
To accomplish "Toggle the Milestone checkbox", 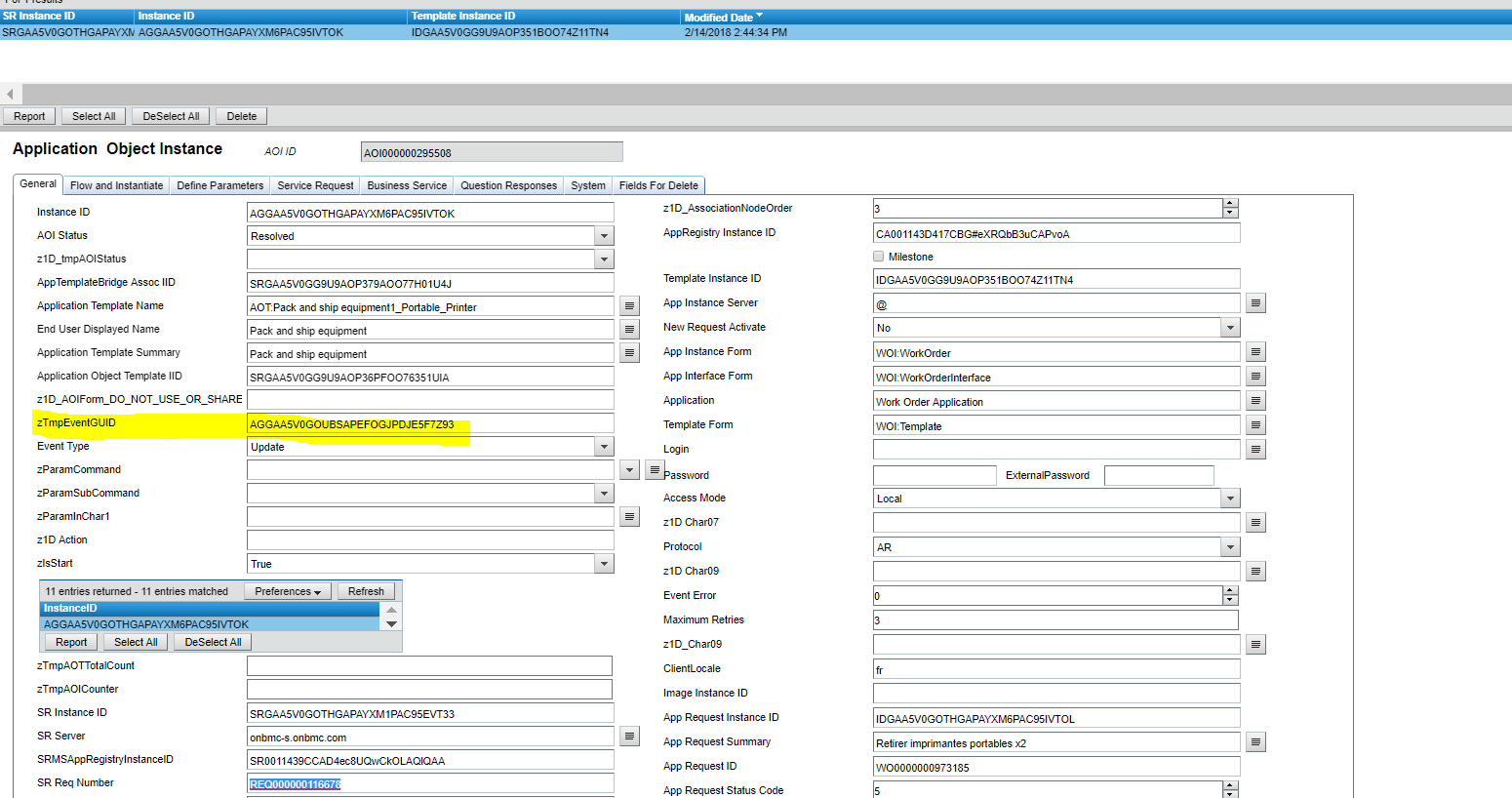I will pos(879,257).
